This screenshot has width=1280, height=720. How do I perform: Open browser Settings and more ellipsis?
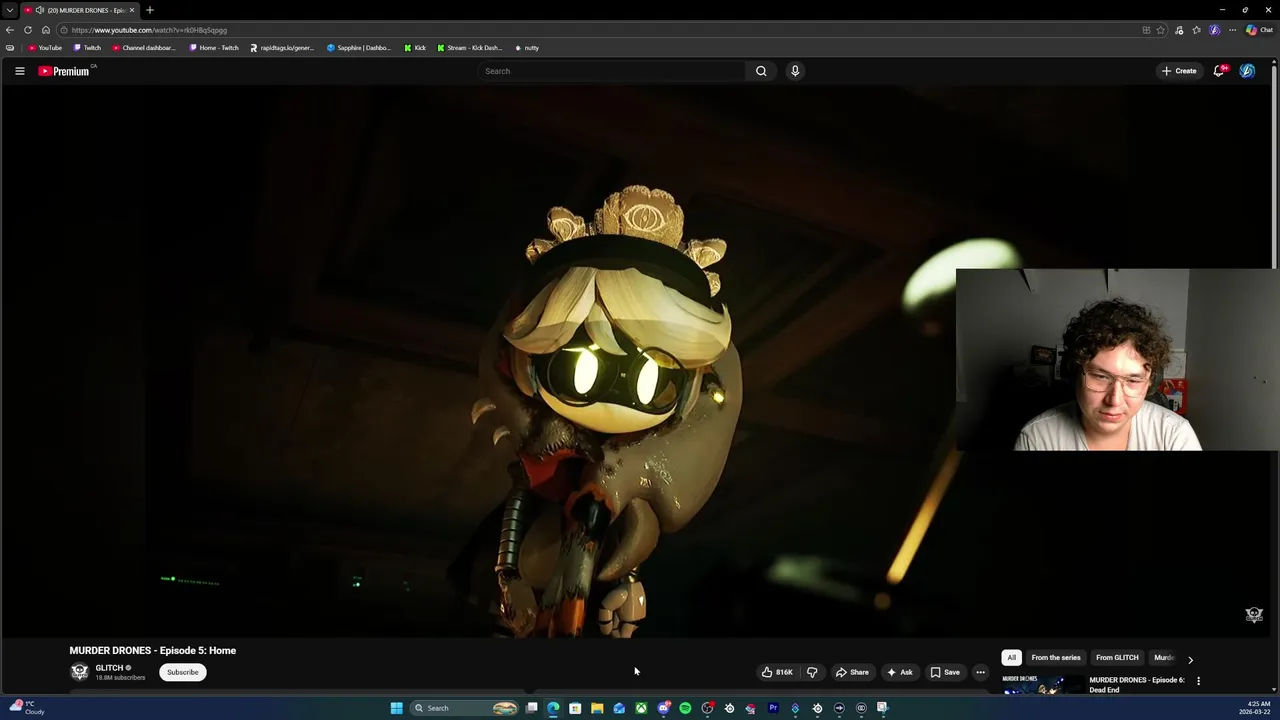pos(1232,30)
